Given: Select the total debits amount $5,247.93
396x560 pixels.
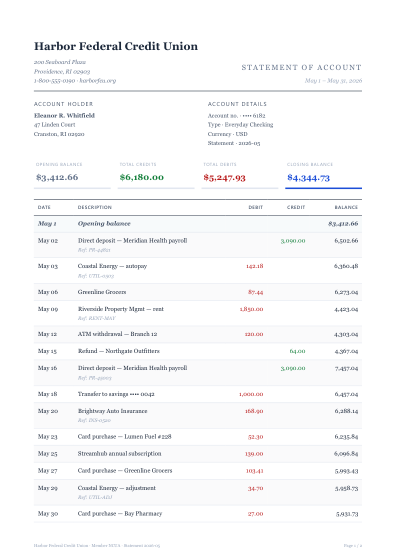Looking at the screenshot, I should click(x=225, y=178).
